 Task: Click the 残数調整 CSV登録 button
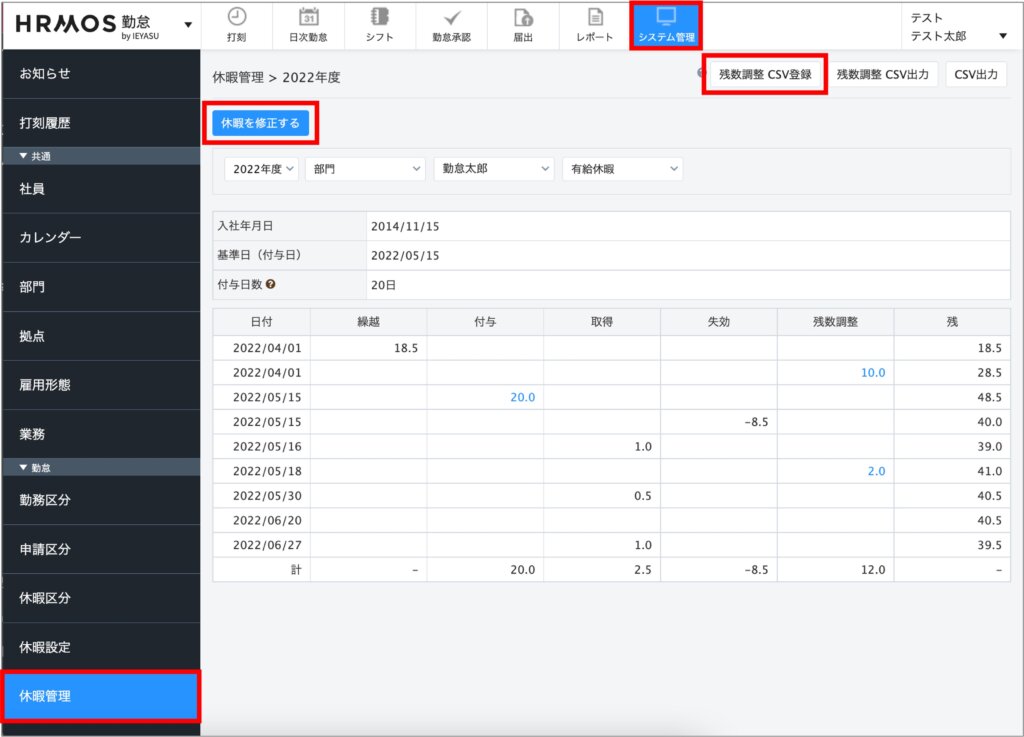click(x=765, y=74)
